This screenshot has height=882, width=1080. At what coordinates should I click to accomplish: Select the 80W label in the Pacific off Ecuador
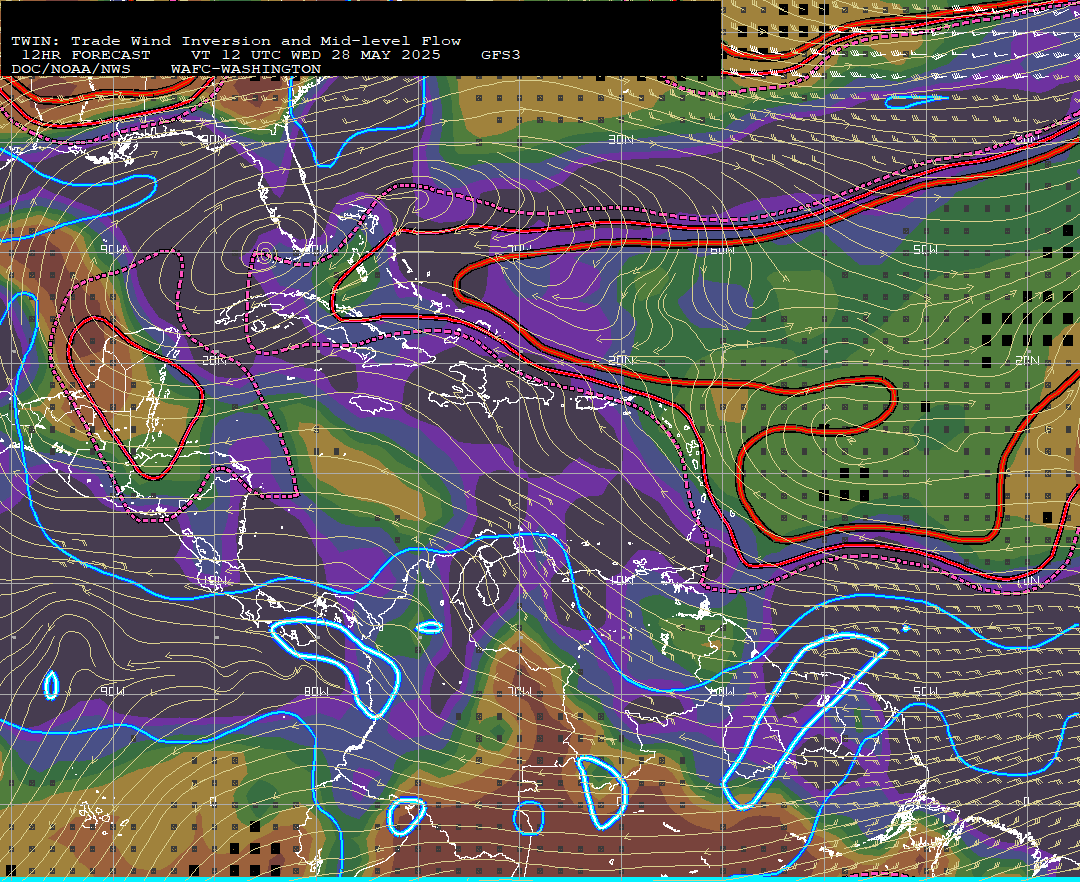317,691
